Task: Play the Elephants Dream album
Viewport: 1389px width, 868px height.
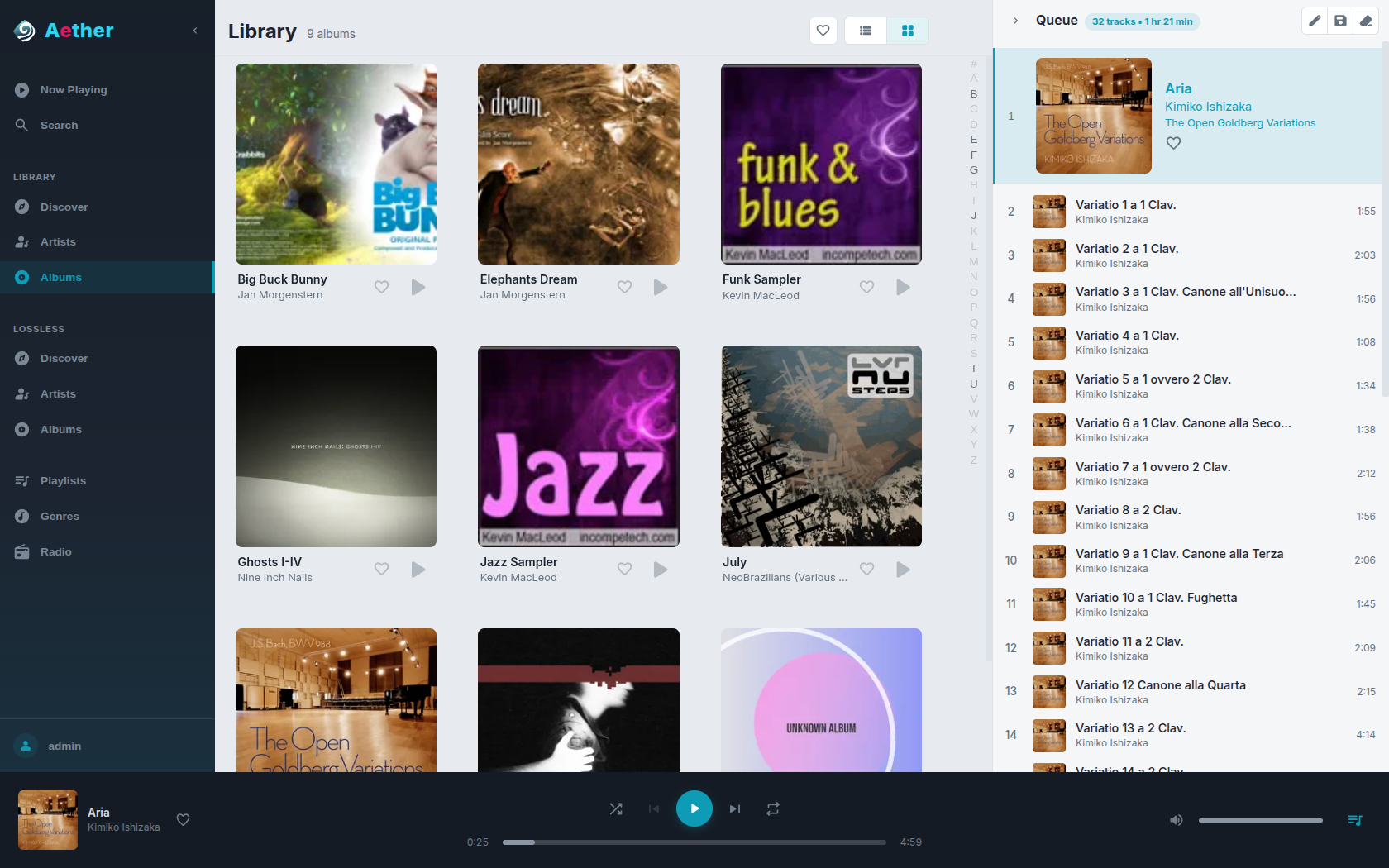Action: (661, 287)
